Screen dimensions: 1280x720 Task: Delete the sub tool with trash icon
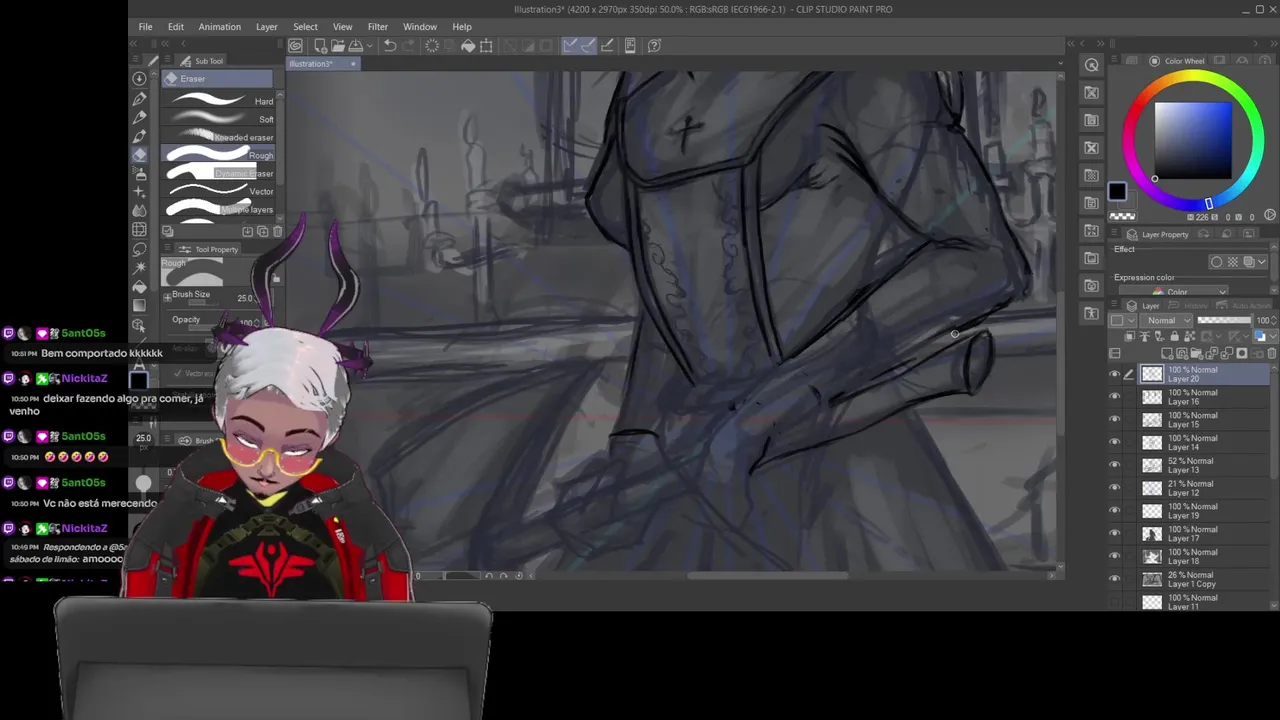pos(277,231)
